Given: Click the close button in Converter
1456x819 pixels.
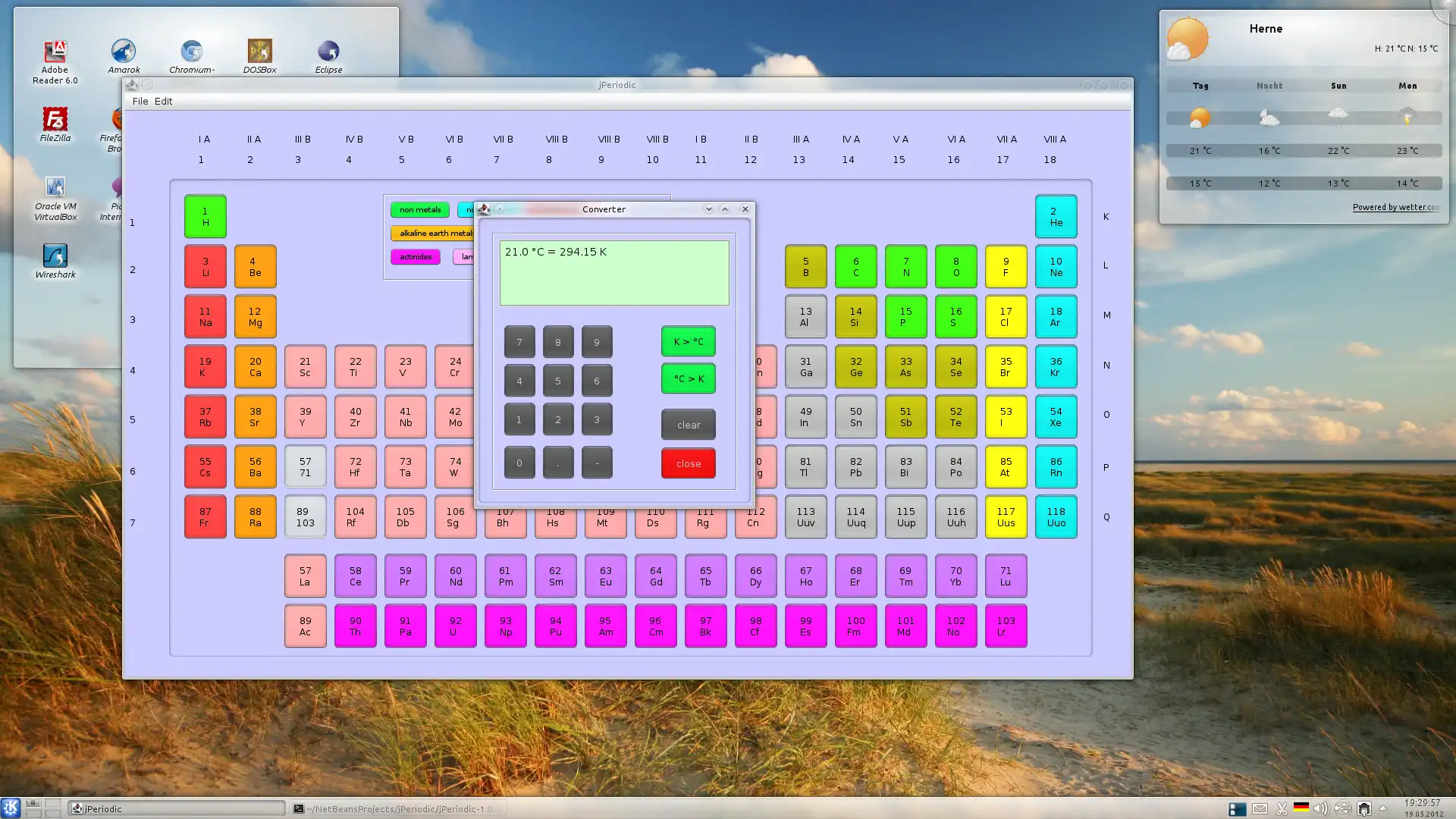Looking at the screenshot, I should click(689, 462).
